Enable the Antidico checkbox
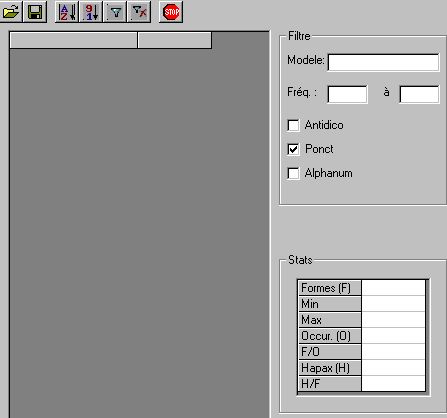This screenshot has width=447, height=418. (293, 125)
